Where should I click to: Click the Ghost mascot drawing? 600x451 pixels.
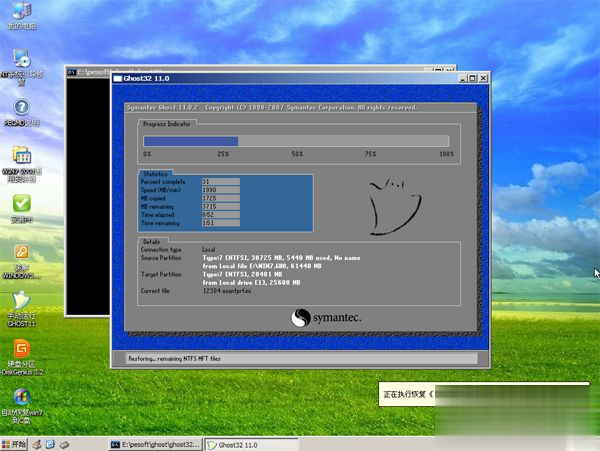point(389,207)
